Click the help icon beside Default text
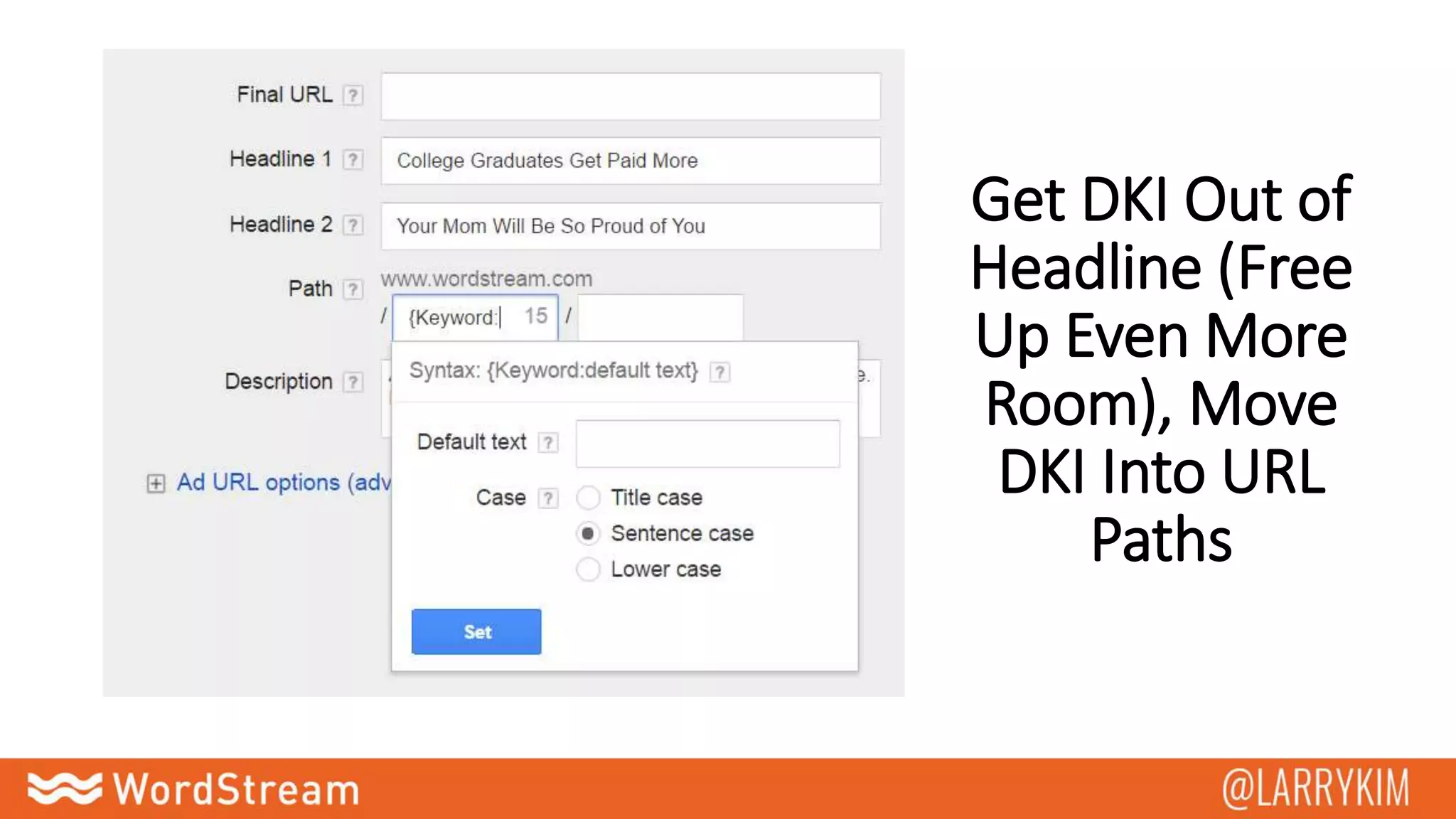This screenshot has width=1456, height=819. [547, 443]
